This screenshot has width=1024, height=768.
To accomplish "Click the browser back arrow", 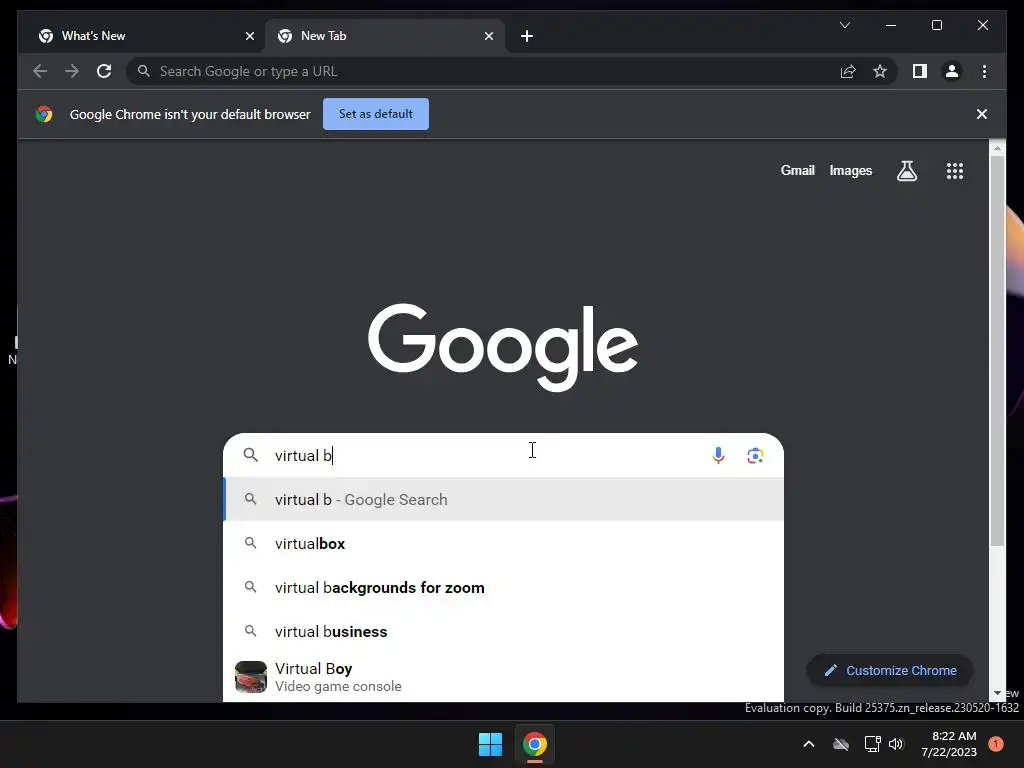I will pyautogui.click(x=40, y=71).
